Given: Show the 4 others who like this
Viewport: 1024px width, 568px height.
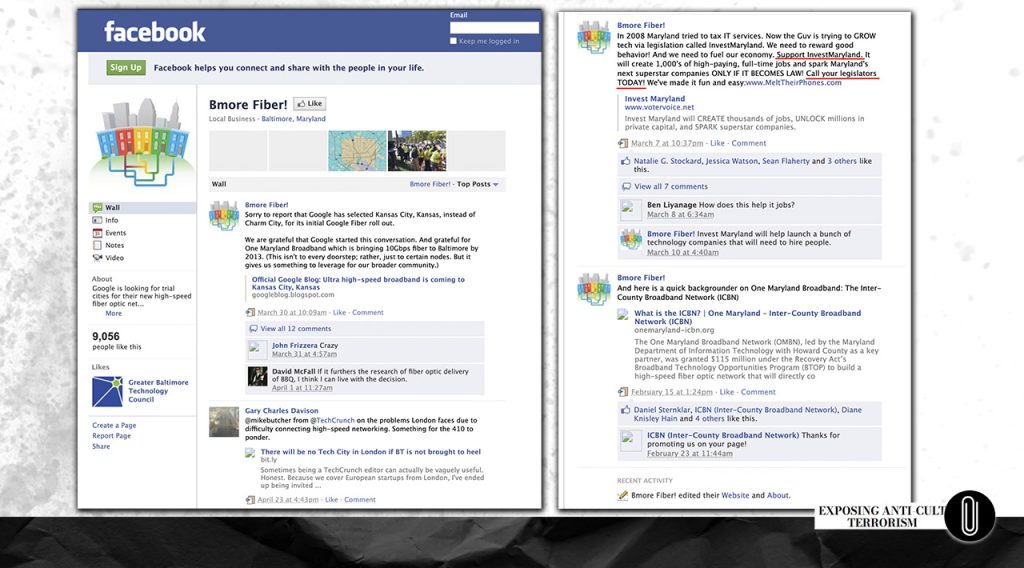Looking at the screenshot, I should pyautogui.click(x=709, y=419).
